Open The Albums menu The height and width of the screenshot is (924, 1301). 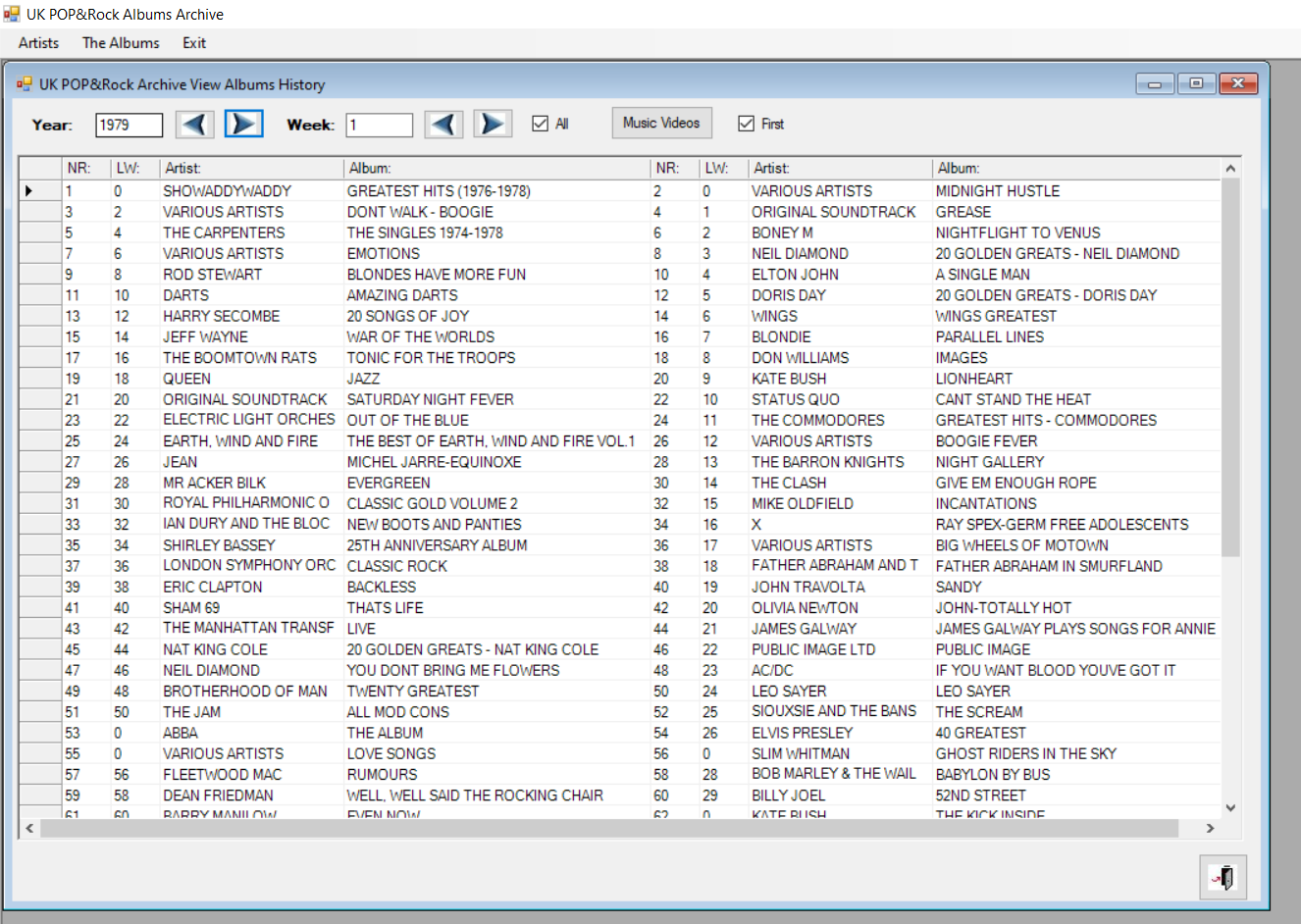point(121,43)
